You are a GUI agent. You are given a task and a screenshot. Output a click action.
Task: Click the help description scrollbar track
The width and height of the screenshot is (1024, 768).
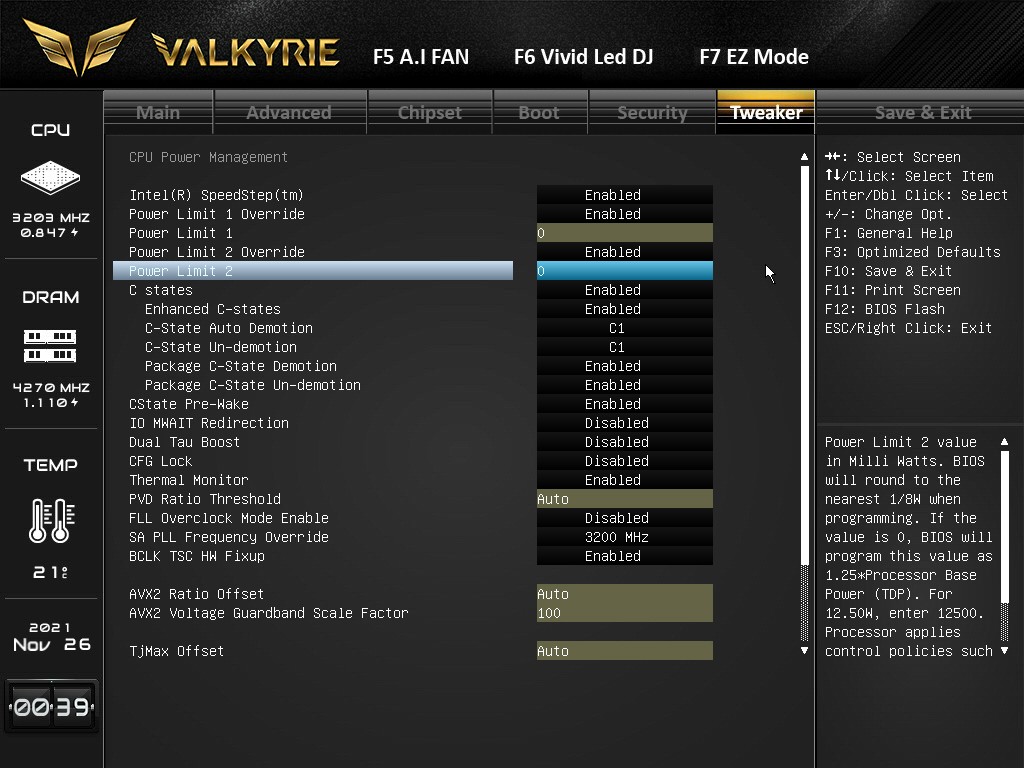(1004, 546)
